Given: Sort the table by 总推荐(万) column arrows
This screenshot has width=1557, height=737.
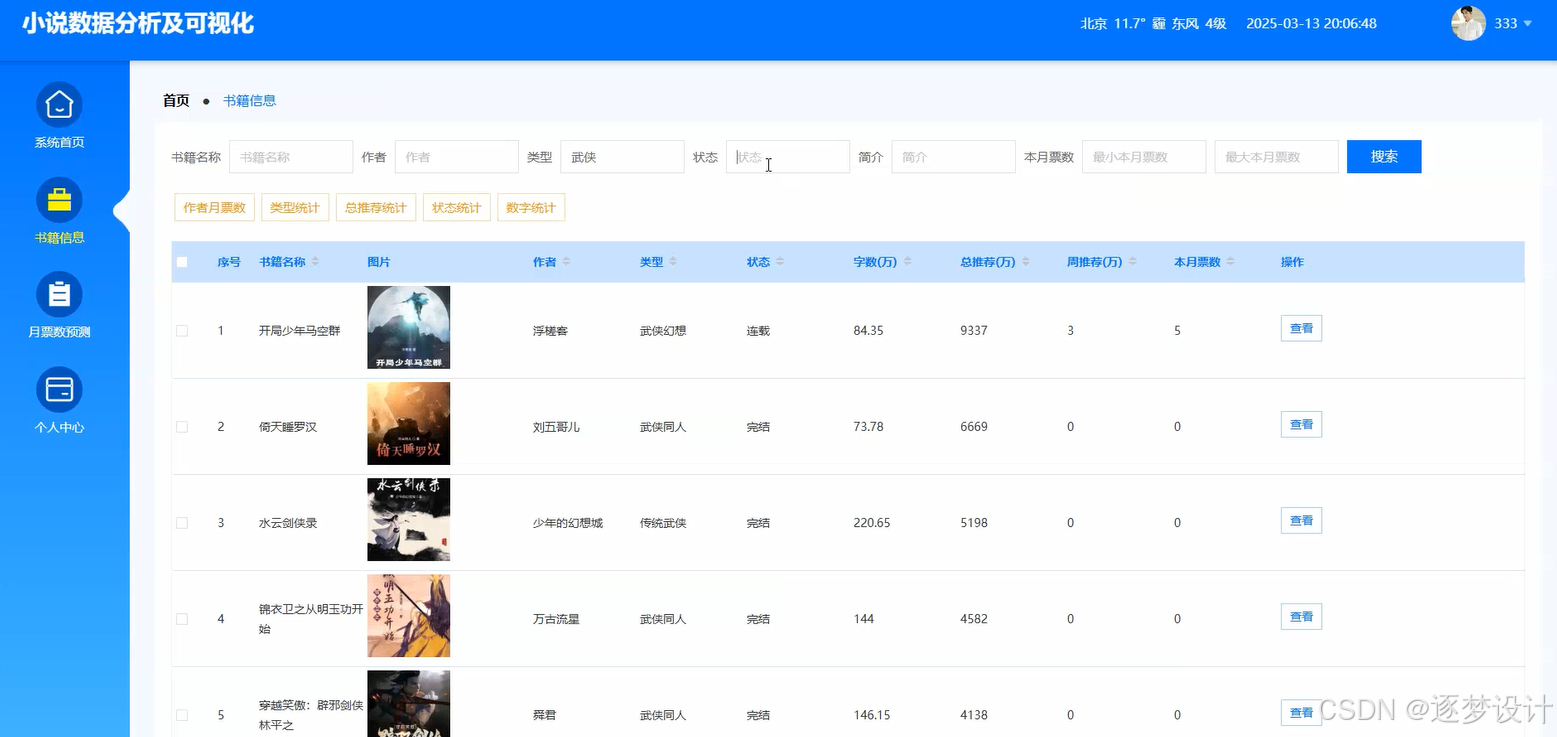Looking at the screenshot, I should pos(1027,261).
